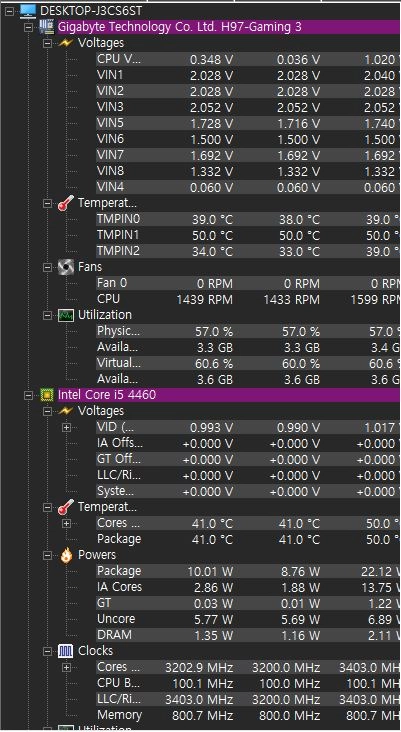Collapse the CPU Voltages section
Screen dimensions: 401x732
coord(48,411)
